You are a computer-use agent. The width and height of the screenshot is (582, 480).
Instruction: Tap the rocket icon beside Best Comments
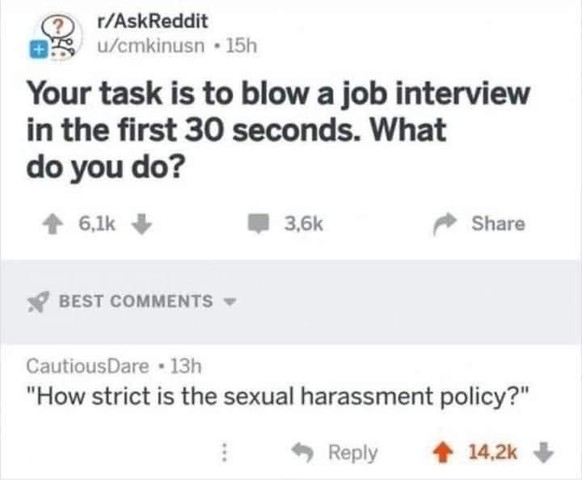pyautogui.click(x=38, y=301)
